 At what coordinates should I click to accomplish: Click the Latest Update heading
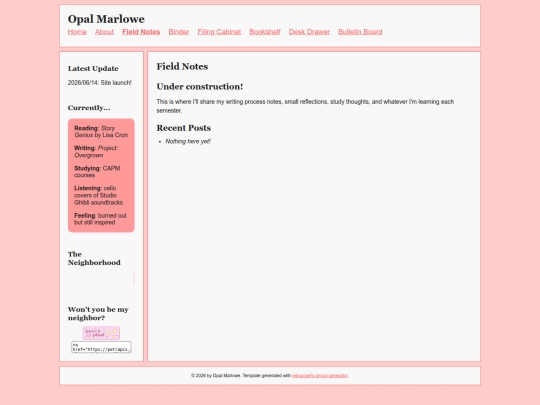point(93,69)
